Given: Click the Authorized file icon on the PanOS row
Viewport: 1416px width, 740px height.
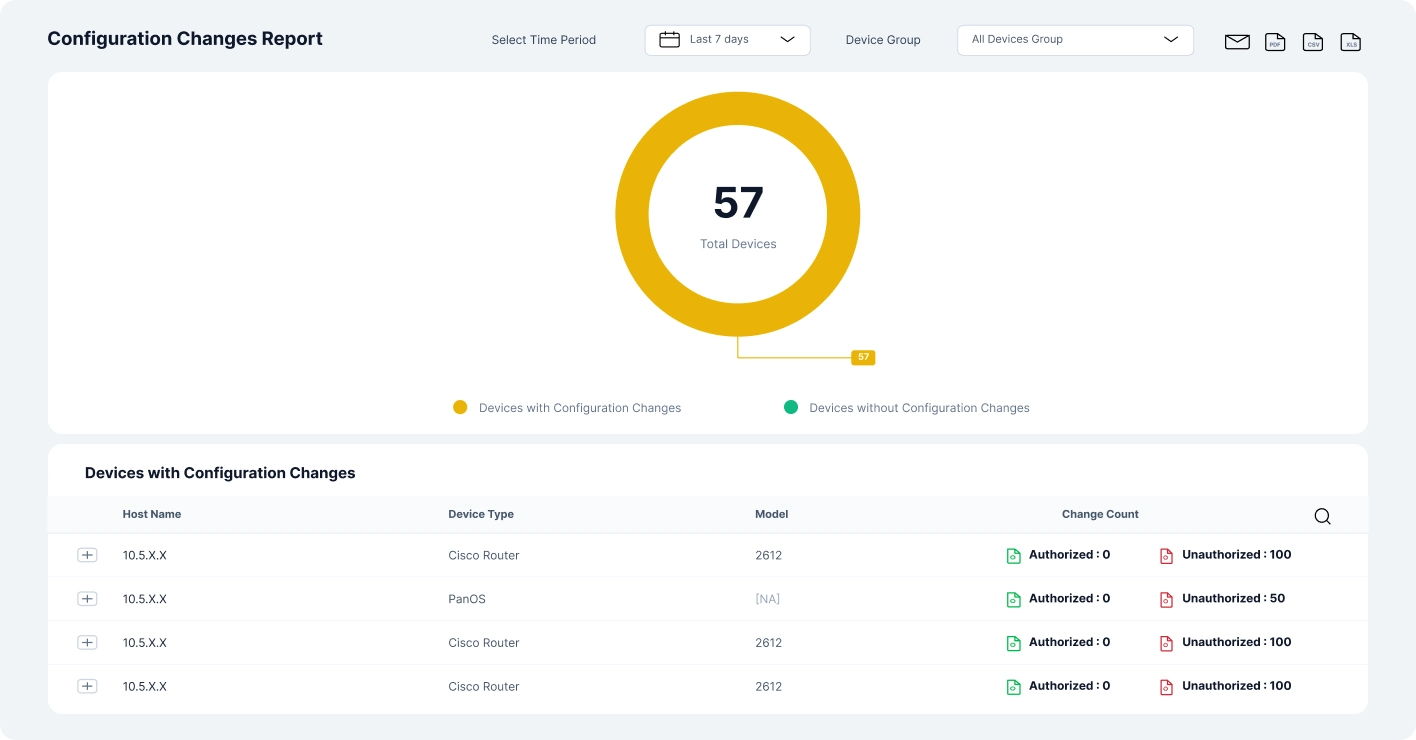Looking at the screenshot, I should [1013, 598].
